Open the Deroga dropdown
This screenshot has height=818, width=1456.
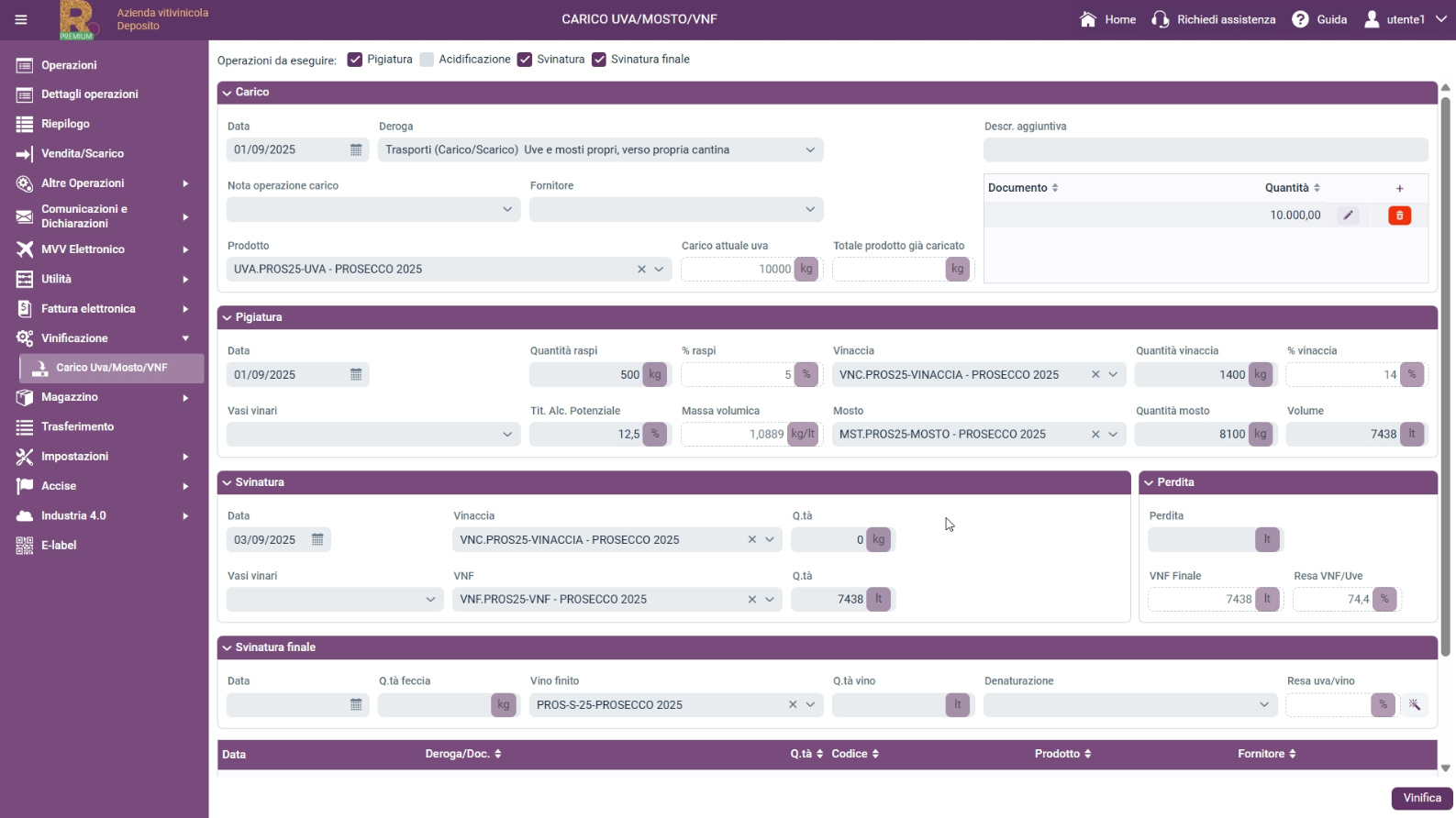click(x=601, y=149)
